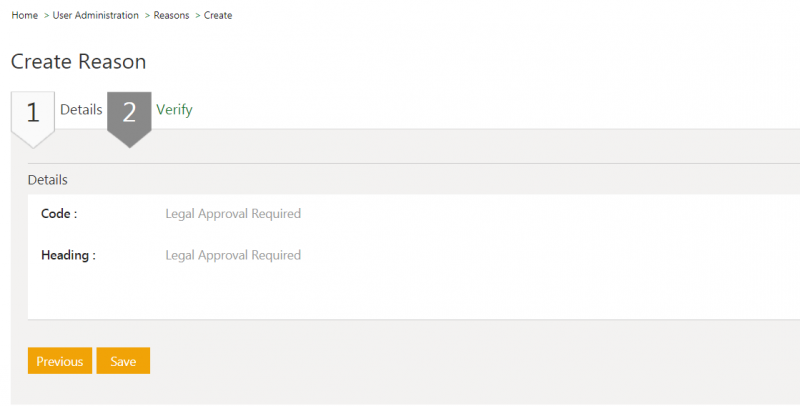Select the Heading value Legal Approval Required
The height and width of the screenshot is (406, 800).
tap(233, 255)
